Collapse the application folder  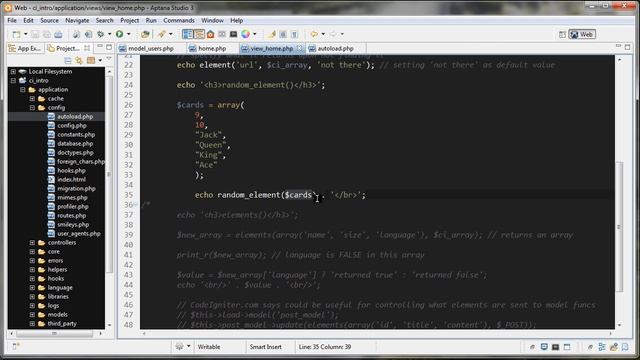click(23, 89)
